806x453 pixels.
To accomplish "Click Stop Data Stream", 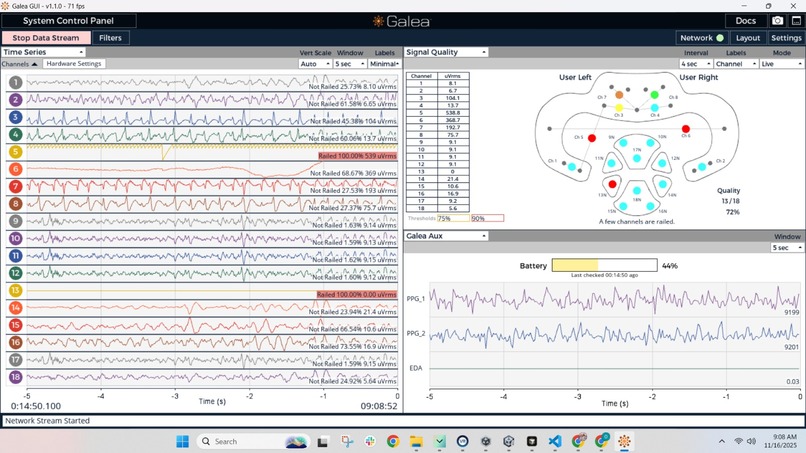I will pyautogui.click(x=46, y=38).
